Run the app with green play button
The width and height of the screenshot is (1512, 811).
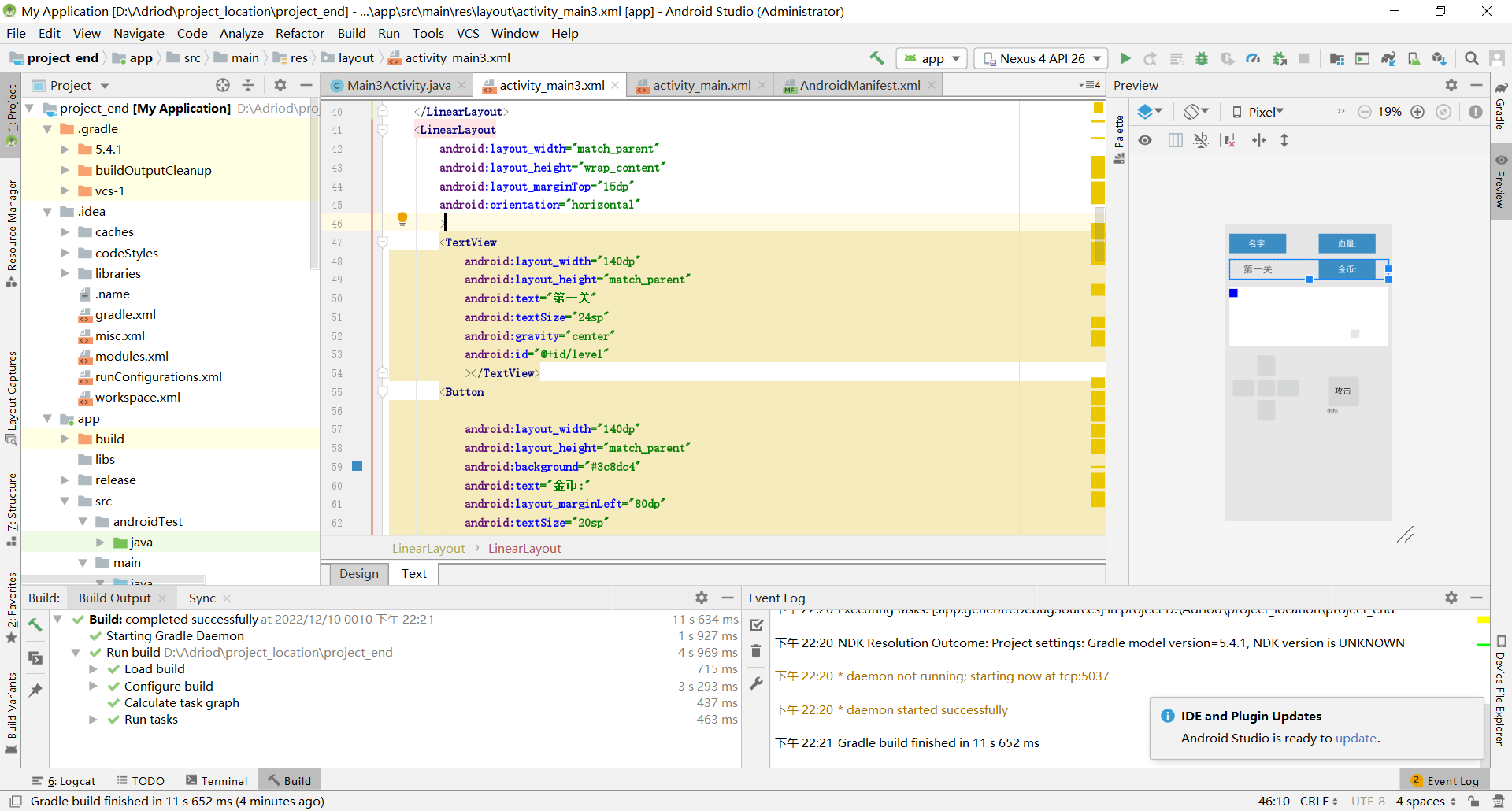point(1125,58)
